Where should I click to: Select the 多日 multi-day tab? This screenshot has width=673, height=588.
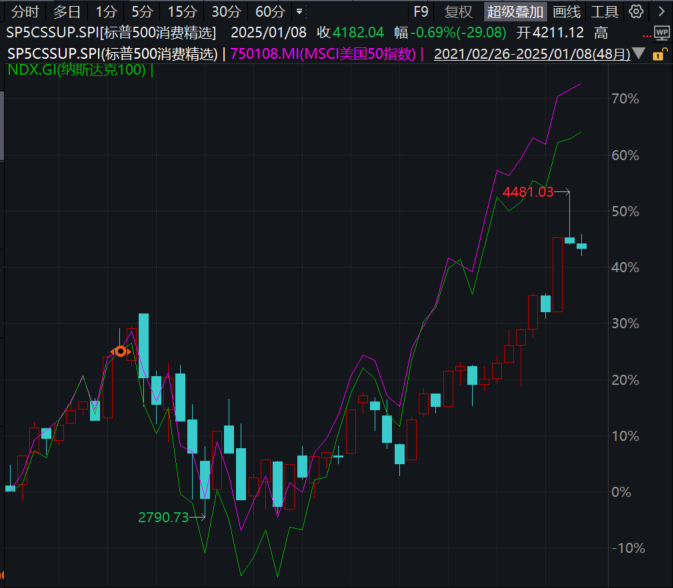tap(67, 12)
